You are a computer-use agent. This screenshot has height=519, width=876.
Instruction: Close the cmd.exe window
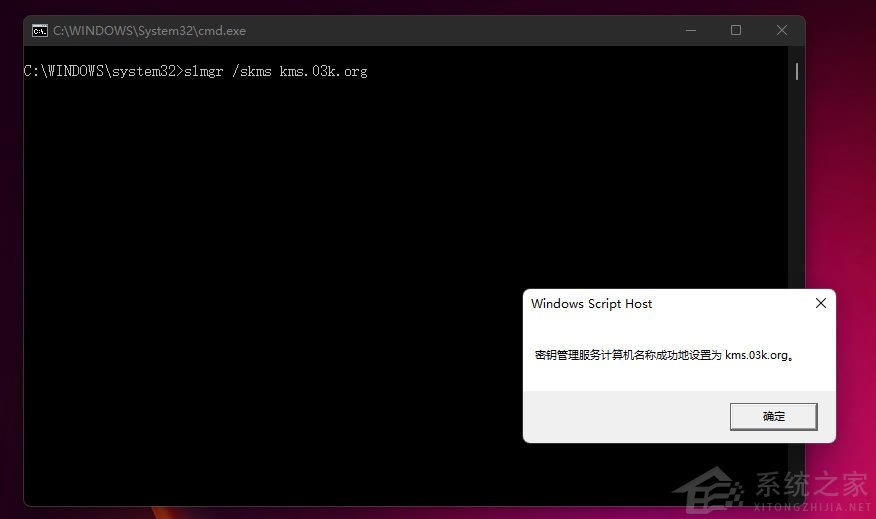click(x=781, y=31)
